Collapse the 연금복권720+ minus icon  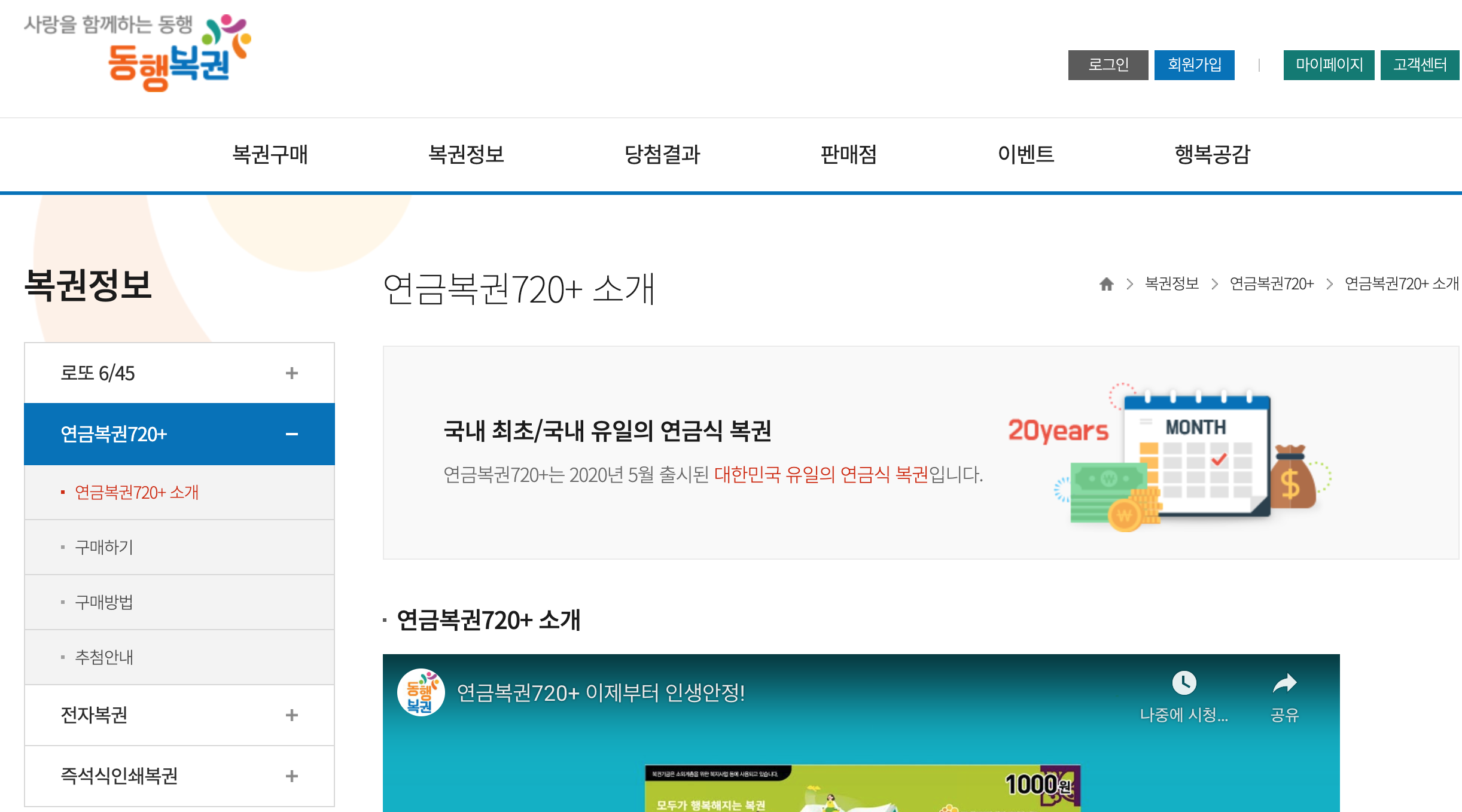coord(291,434)
